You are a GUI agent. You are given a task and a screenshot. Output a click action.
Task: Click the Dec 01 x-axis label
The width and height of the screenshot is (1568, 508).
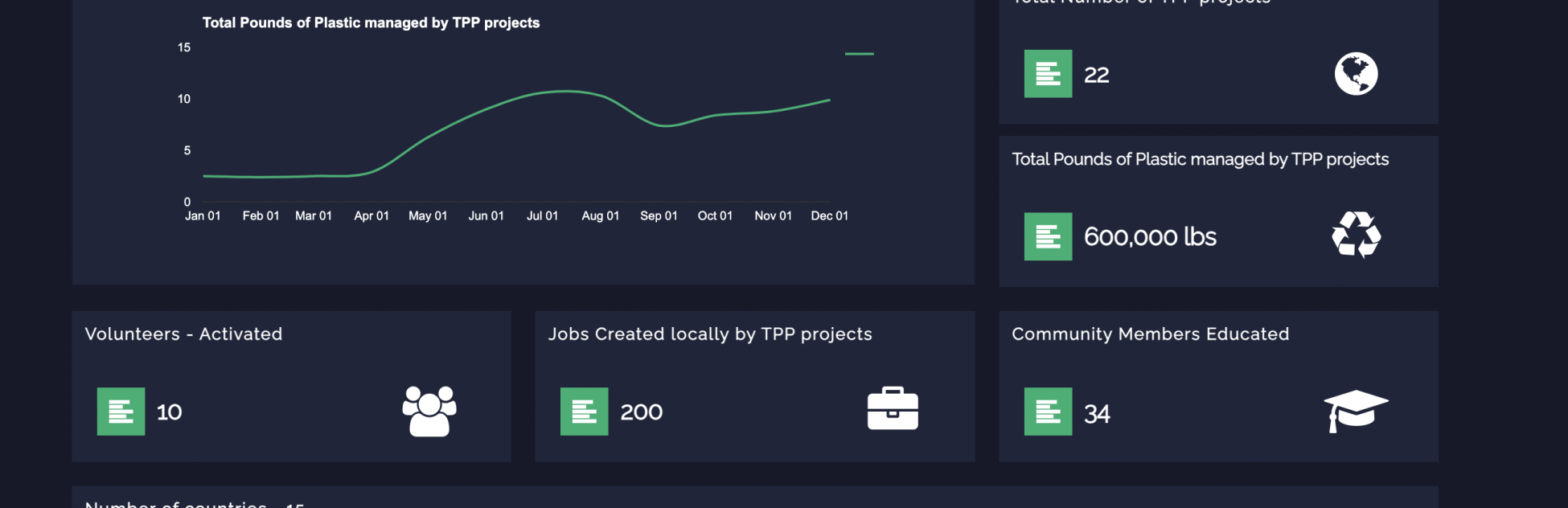click(x=829, y=215)
